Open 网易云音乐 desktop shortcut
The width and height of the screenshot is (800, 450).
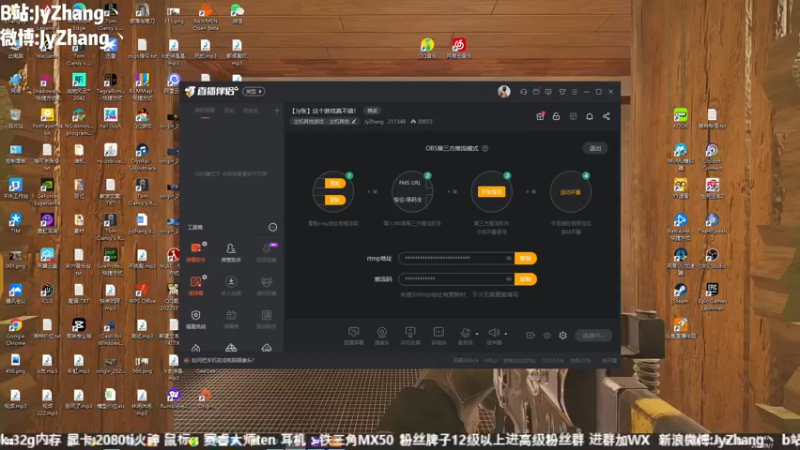[458, 48]
